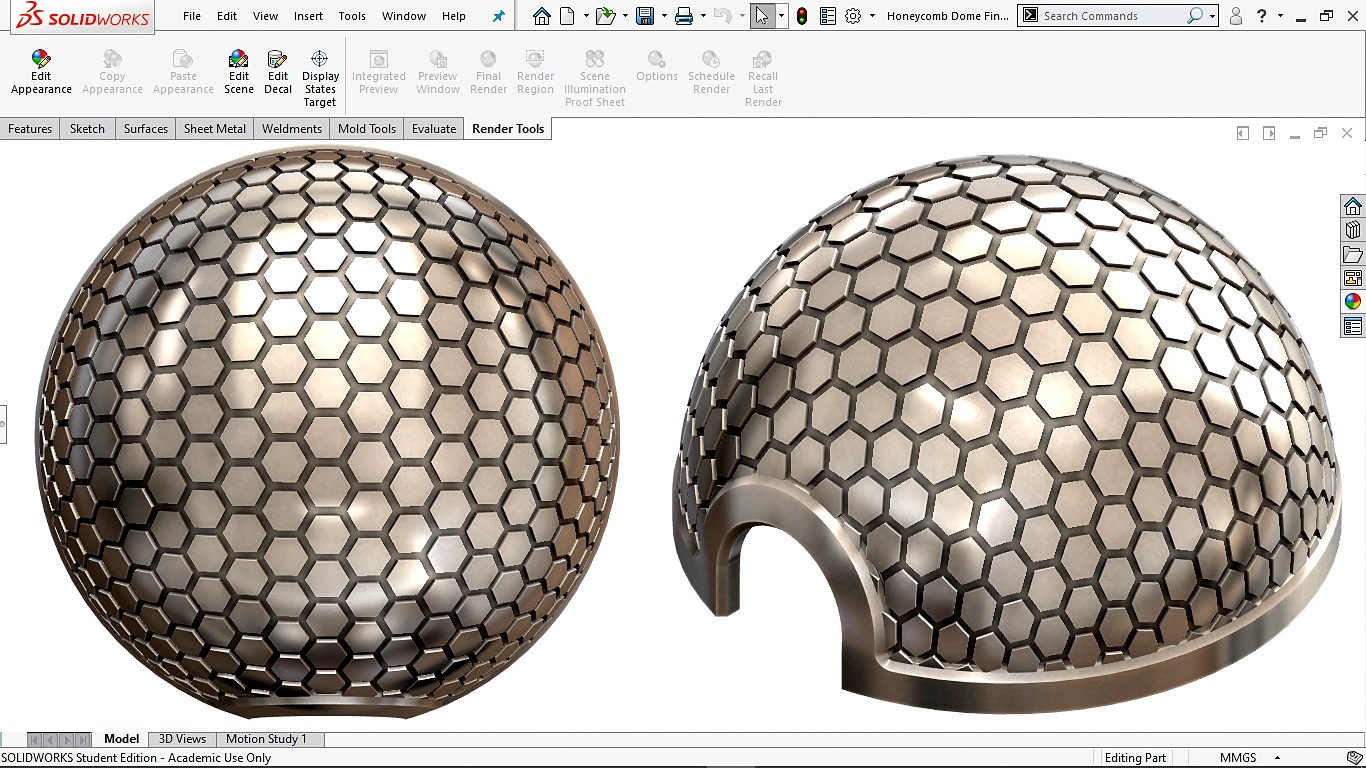Toggle the Select cursor tool
This screenshot has height=768, width=1366.
(762, 16)
